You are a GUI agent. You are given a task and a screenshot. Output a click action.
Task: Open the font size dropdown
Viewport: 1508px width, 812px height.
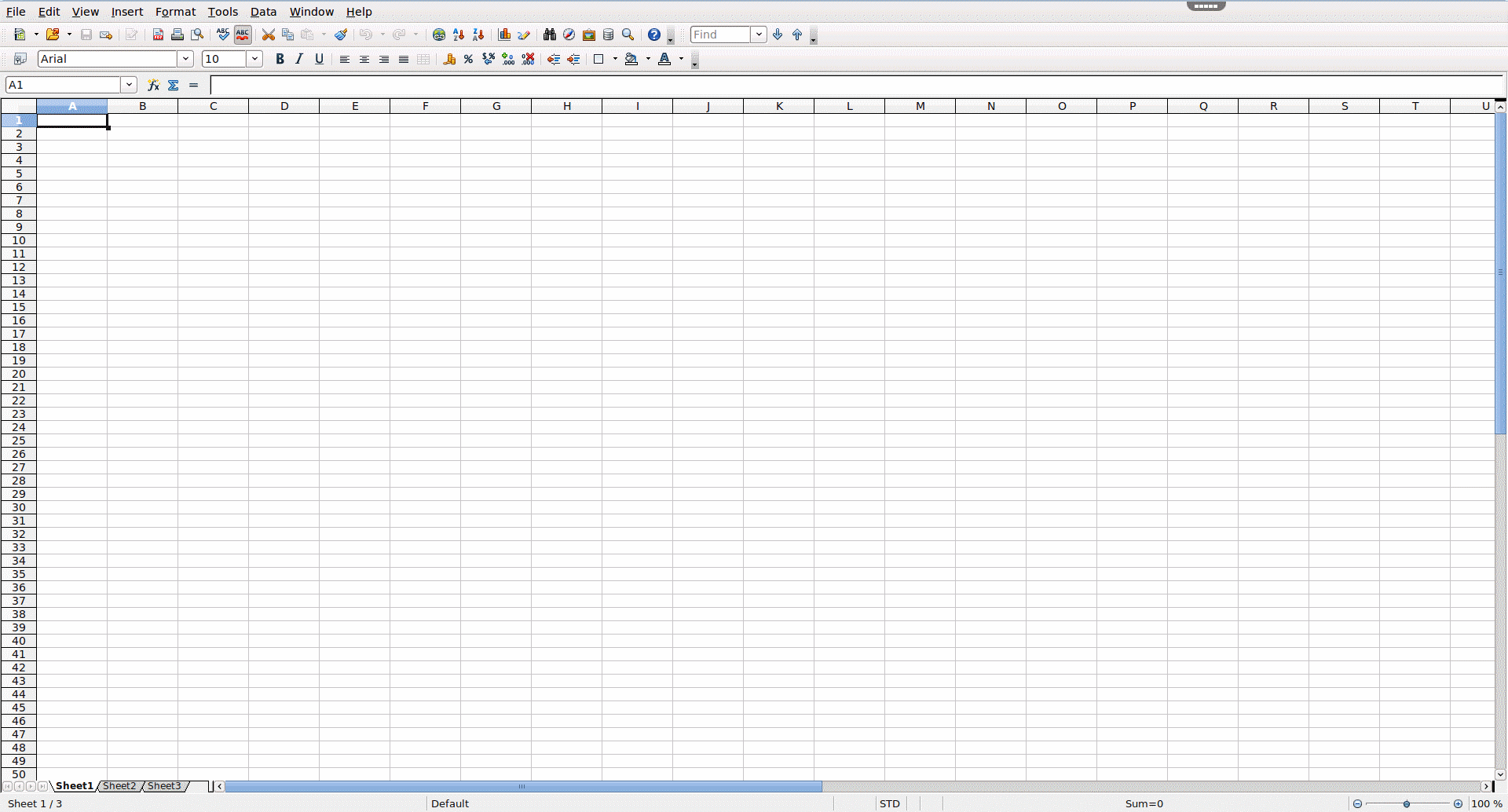254,59
